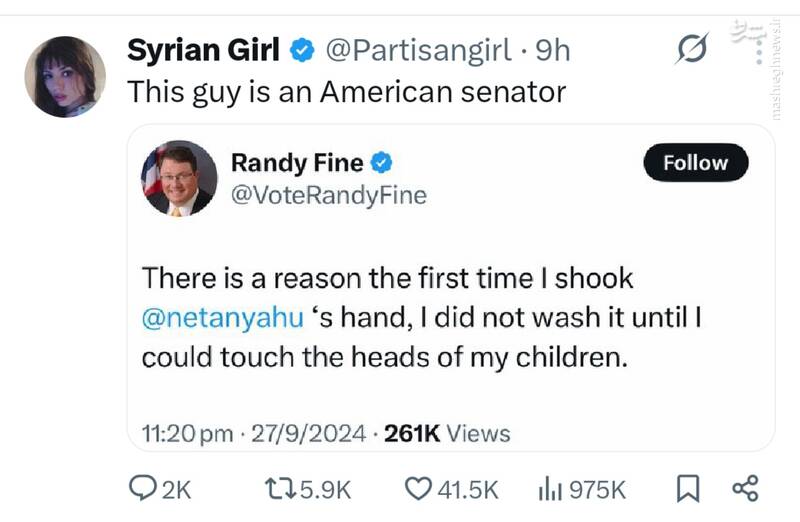Open Randy Fine's profile picture
Viewport: 800px width, 522px height.
pos(179,178)
